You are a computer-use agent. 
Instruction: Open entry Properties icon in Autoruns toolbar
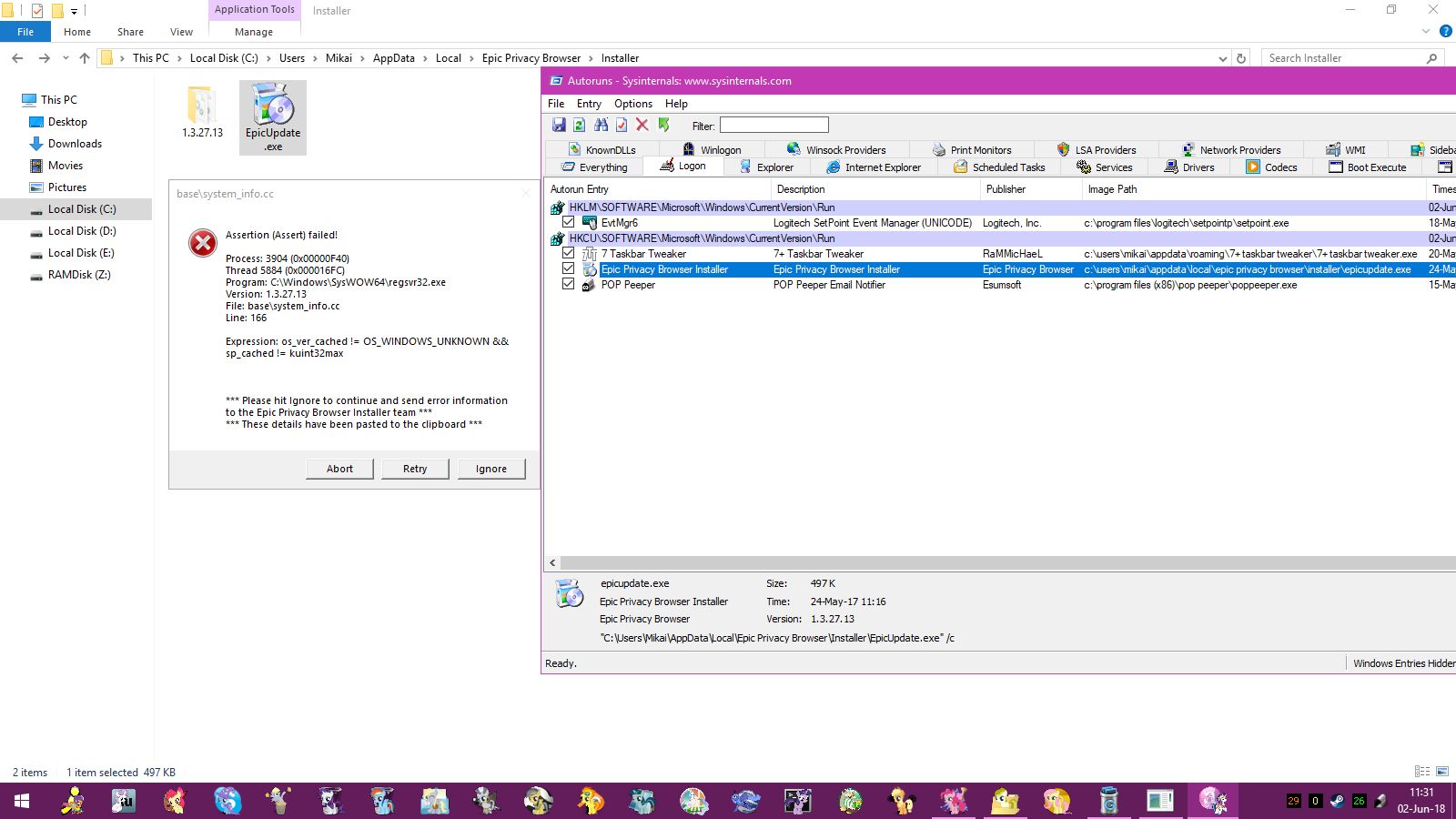[x=622, y=125]
